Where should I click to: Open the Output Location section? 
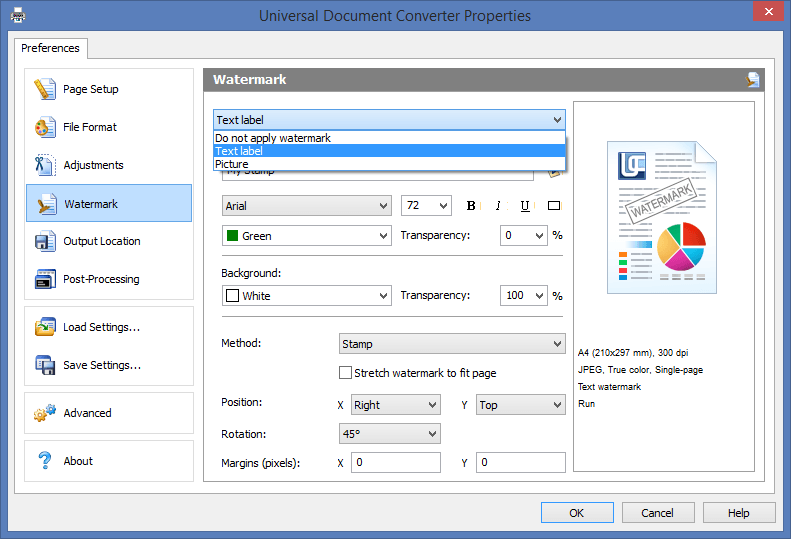pyautogui.click(x=109, y=241)
